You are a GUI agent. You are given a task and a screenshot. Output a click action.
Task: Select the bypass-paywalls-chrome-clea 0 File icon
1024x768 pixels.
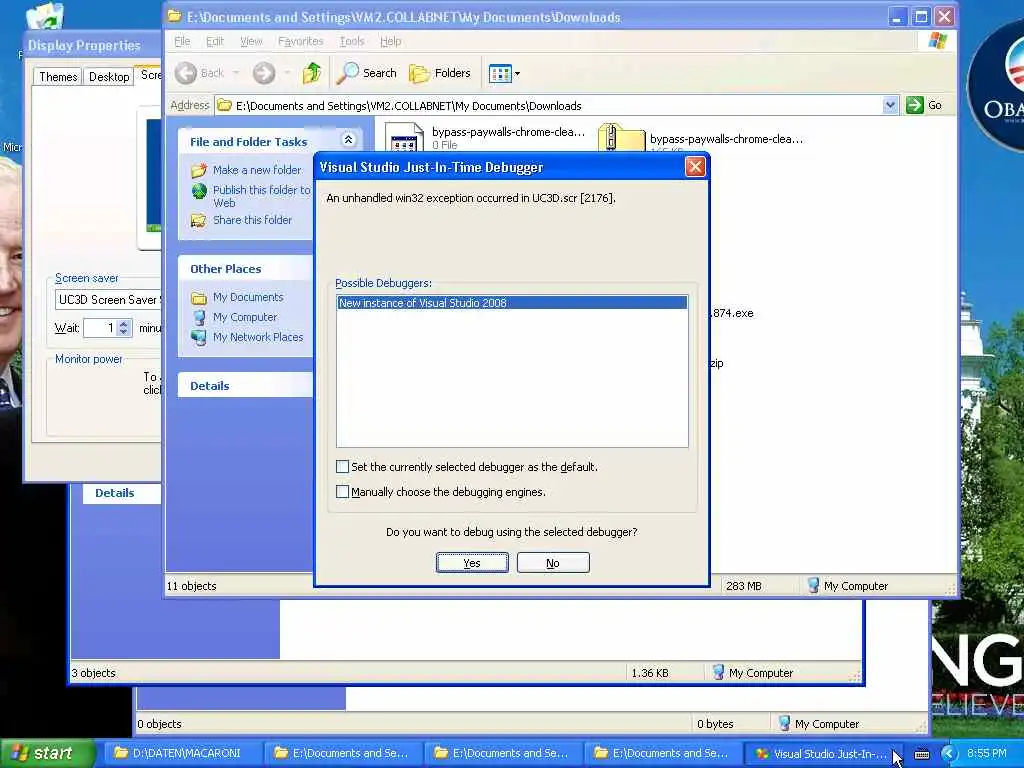tap(404, 138)
